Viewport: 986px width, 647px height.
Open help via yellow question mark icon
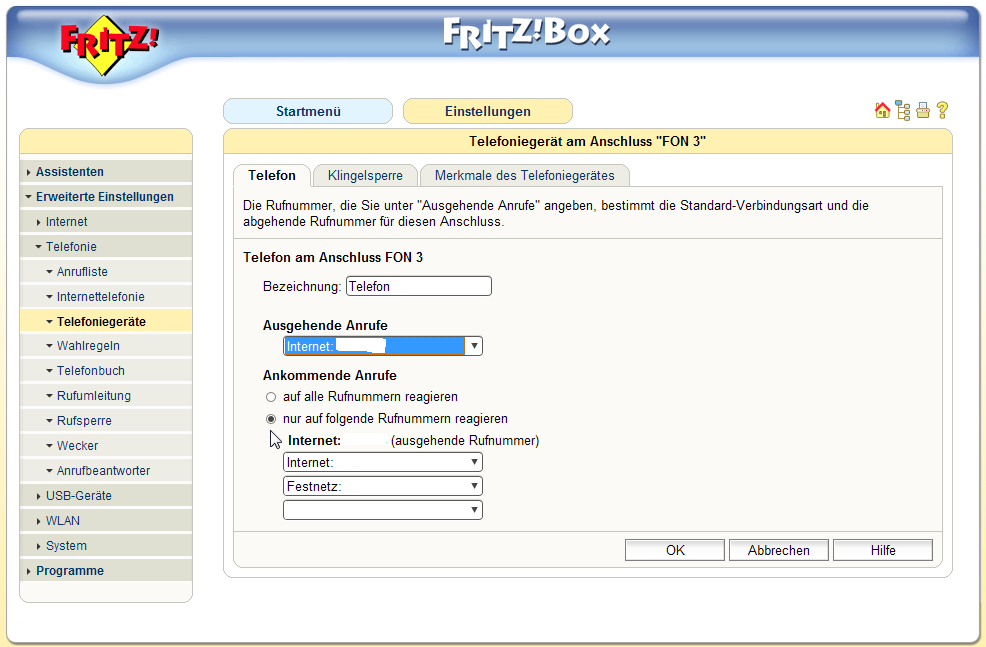tap(942, 111)
